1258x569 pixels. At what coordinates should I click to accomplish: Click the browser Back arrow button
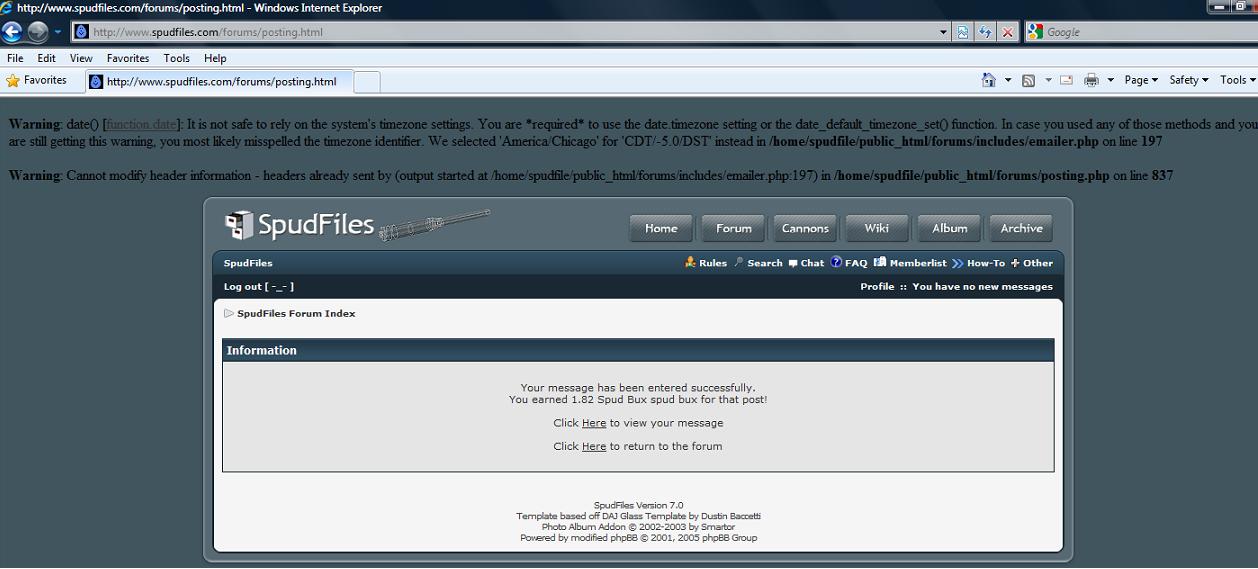coord(13,32)
